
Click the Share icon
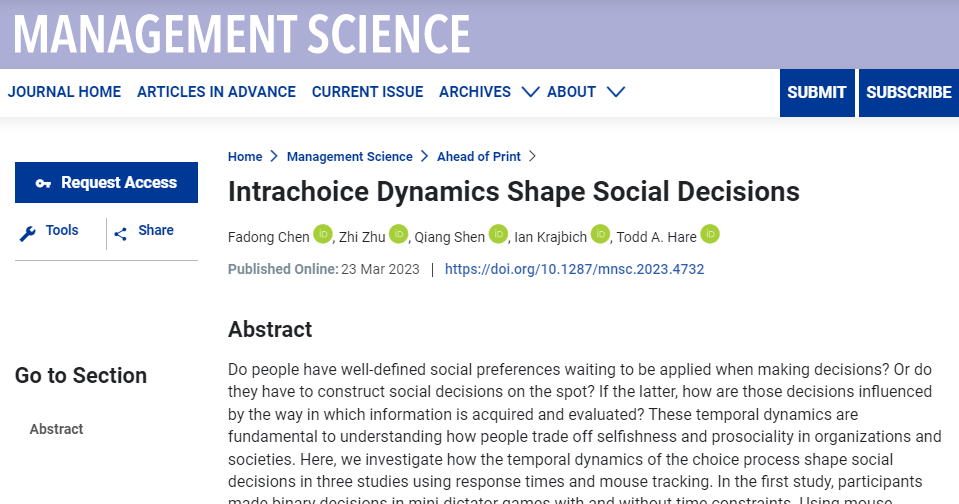tap(120, 234)
